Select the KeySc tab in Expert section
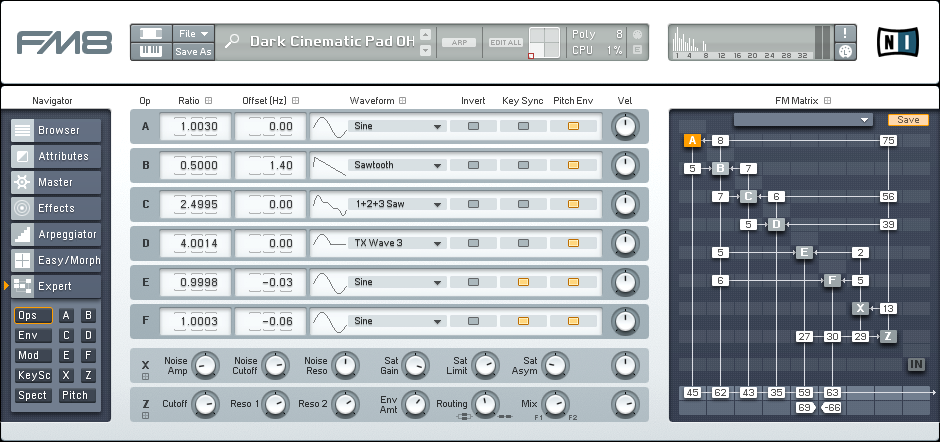Viewport: 940px width, 442px height. (x=34, y=375)
